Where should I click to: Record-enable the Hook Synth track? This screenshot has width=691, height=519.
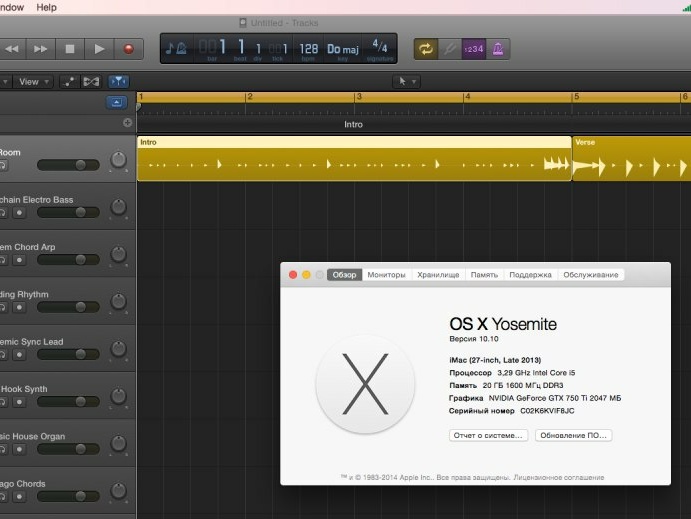[19, 402]
